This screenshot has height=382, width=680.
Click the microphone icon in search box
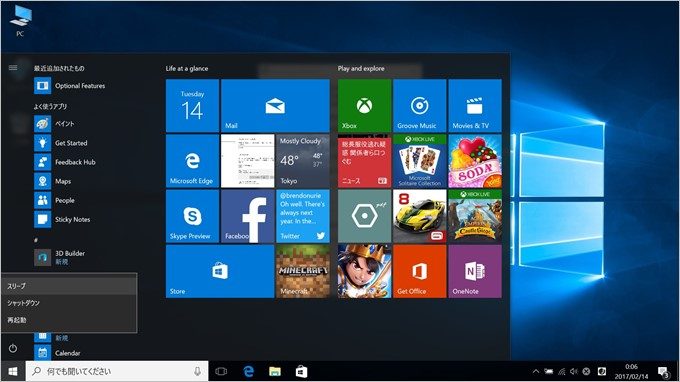coord(197,372)
